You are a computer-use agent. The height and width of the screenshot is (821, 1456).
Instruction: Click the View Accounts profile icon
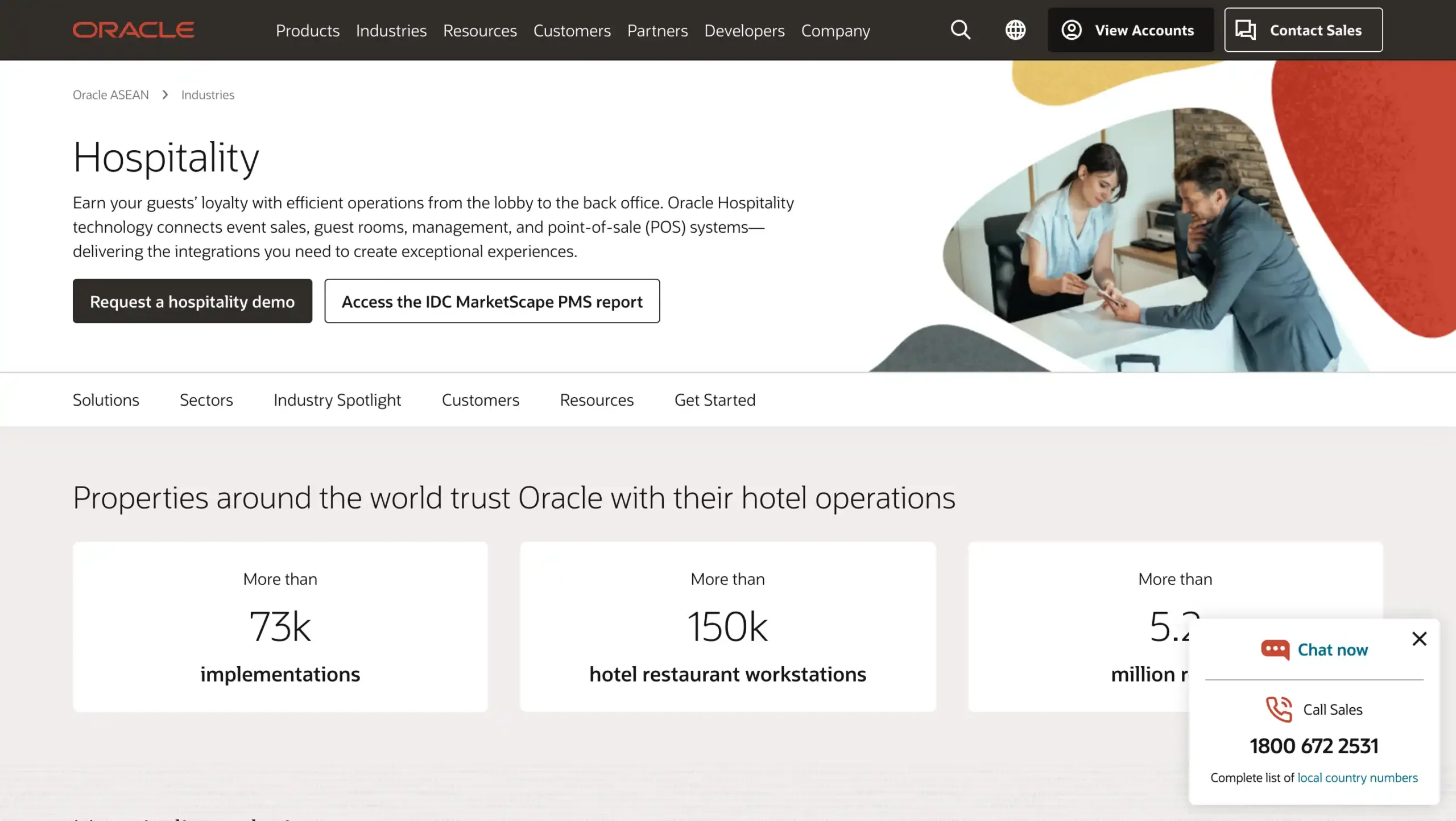(1073, 30)
